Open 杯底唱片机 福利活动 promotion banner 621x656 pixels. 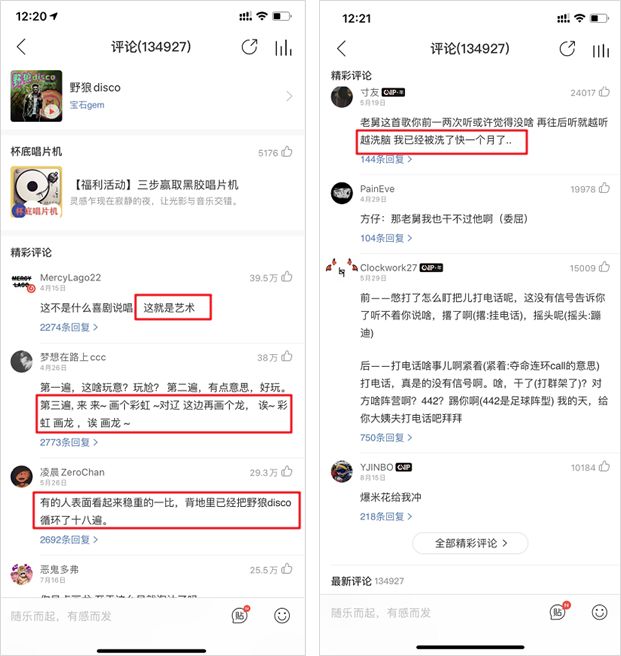153,192
